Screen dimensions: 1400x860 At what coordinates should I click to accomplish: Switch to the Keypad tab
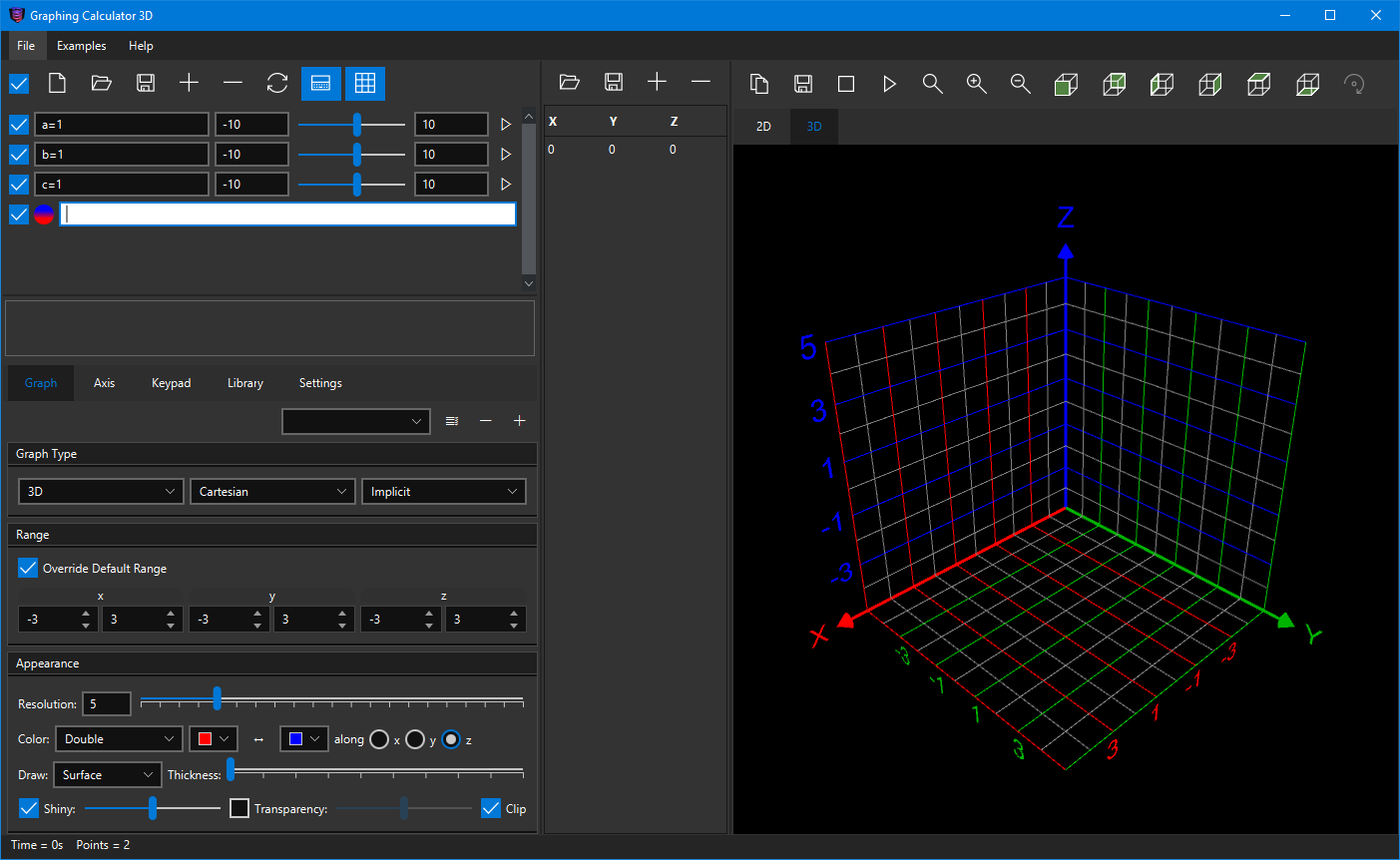click(x=171, y=383)
